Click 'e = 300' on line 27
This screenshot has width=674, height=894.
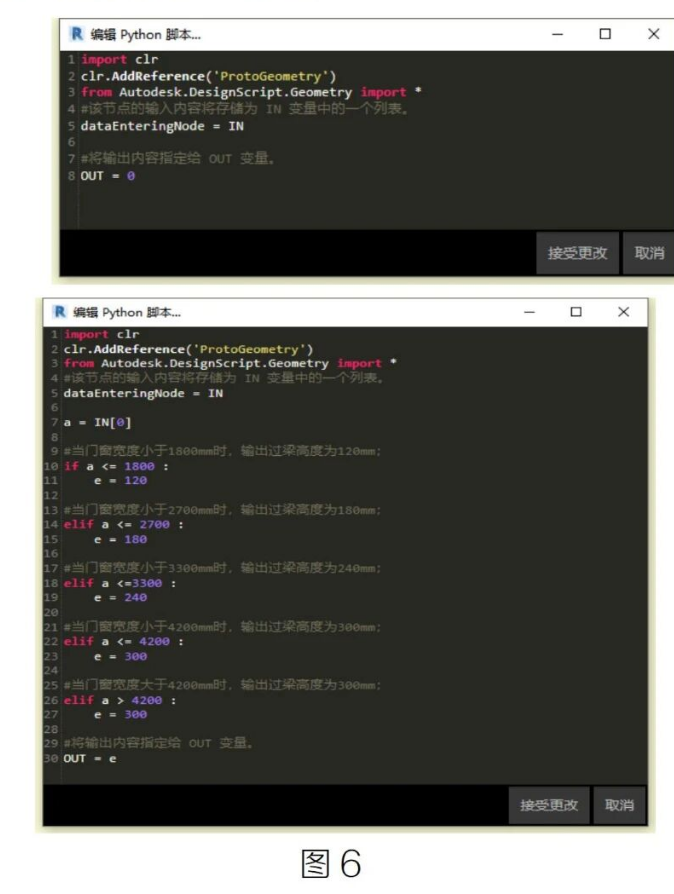120,714
